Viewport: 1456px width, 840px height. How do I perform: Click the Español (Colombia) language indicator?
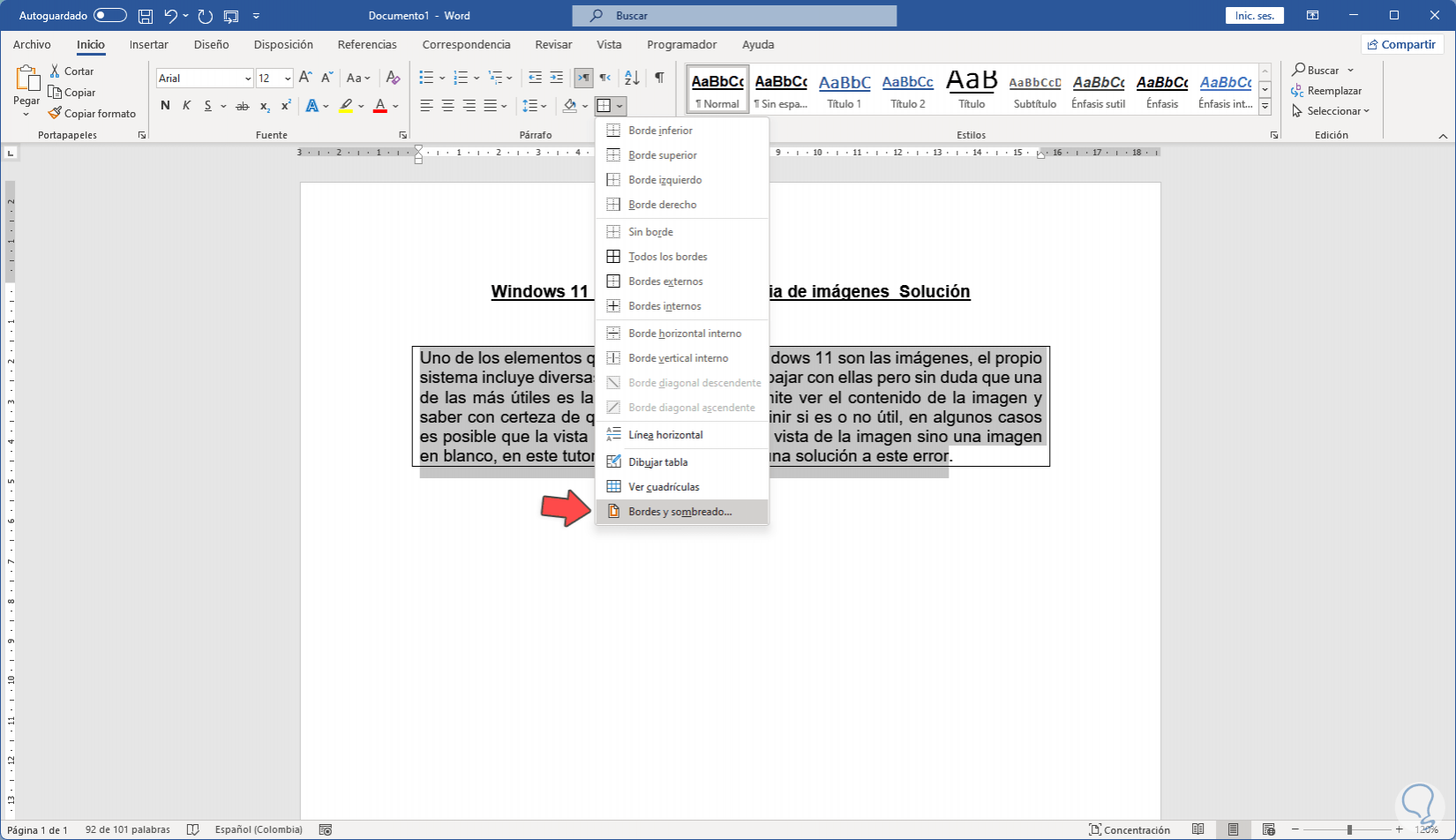259,829
